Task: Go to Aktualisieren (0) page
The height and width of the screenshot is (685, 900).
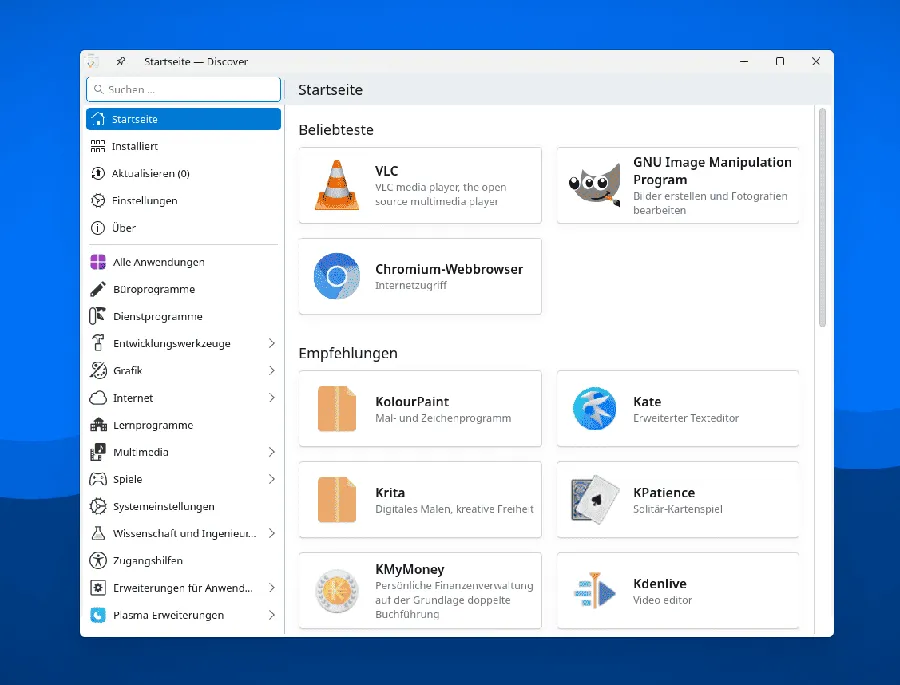Action: point(150,173)
